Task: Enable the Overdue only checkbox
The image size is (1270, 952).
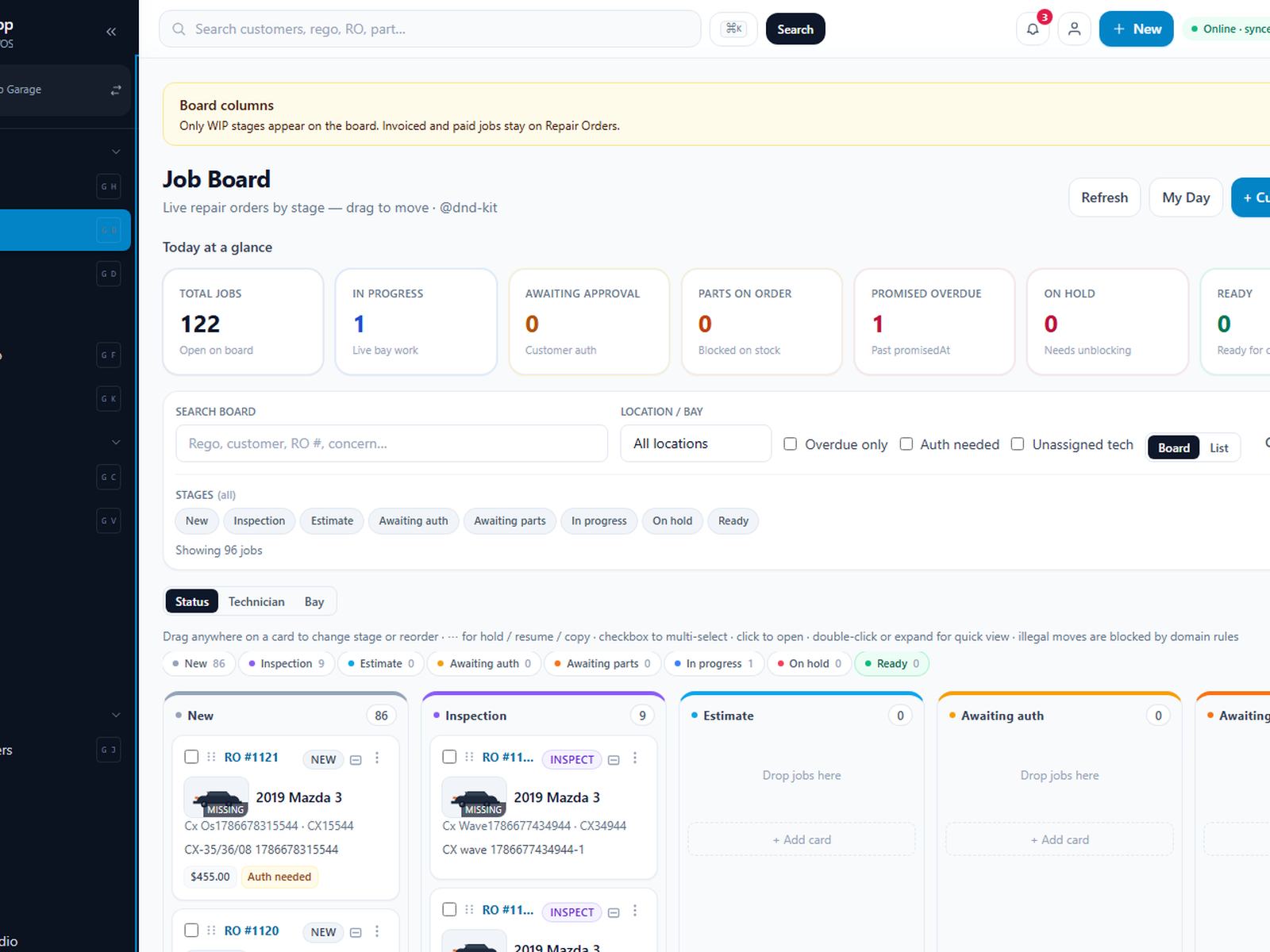Action: click(790, 444)
